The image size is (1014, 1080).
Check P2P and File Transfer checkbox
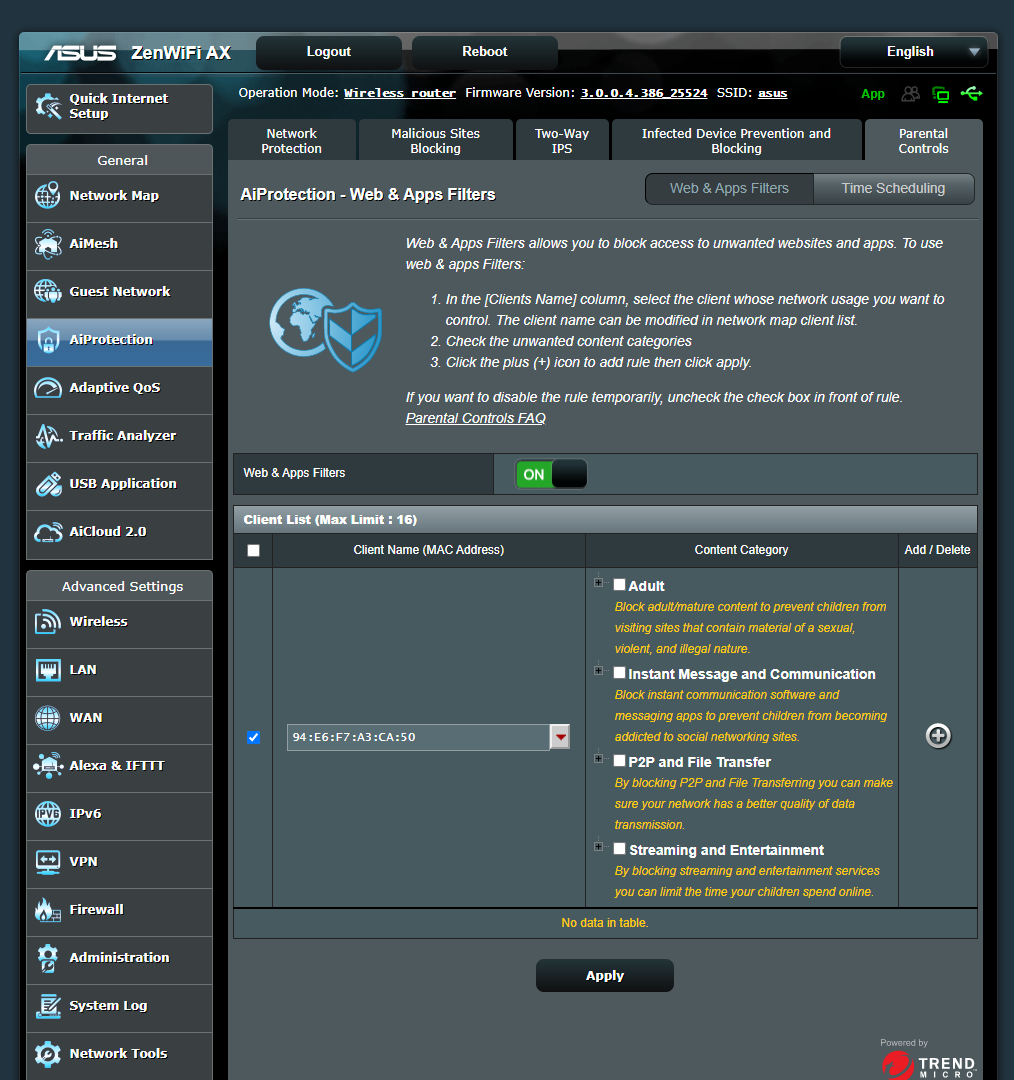pyautogui.click(x=619, y=760)
